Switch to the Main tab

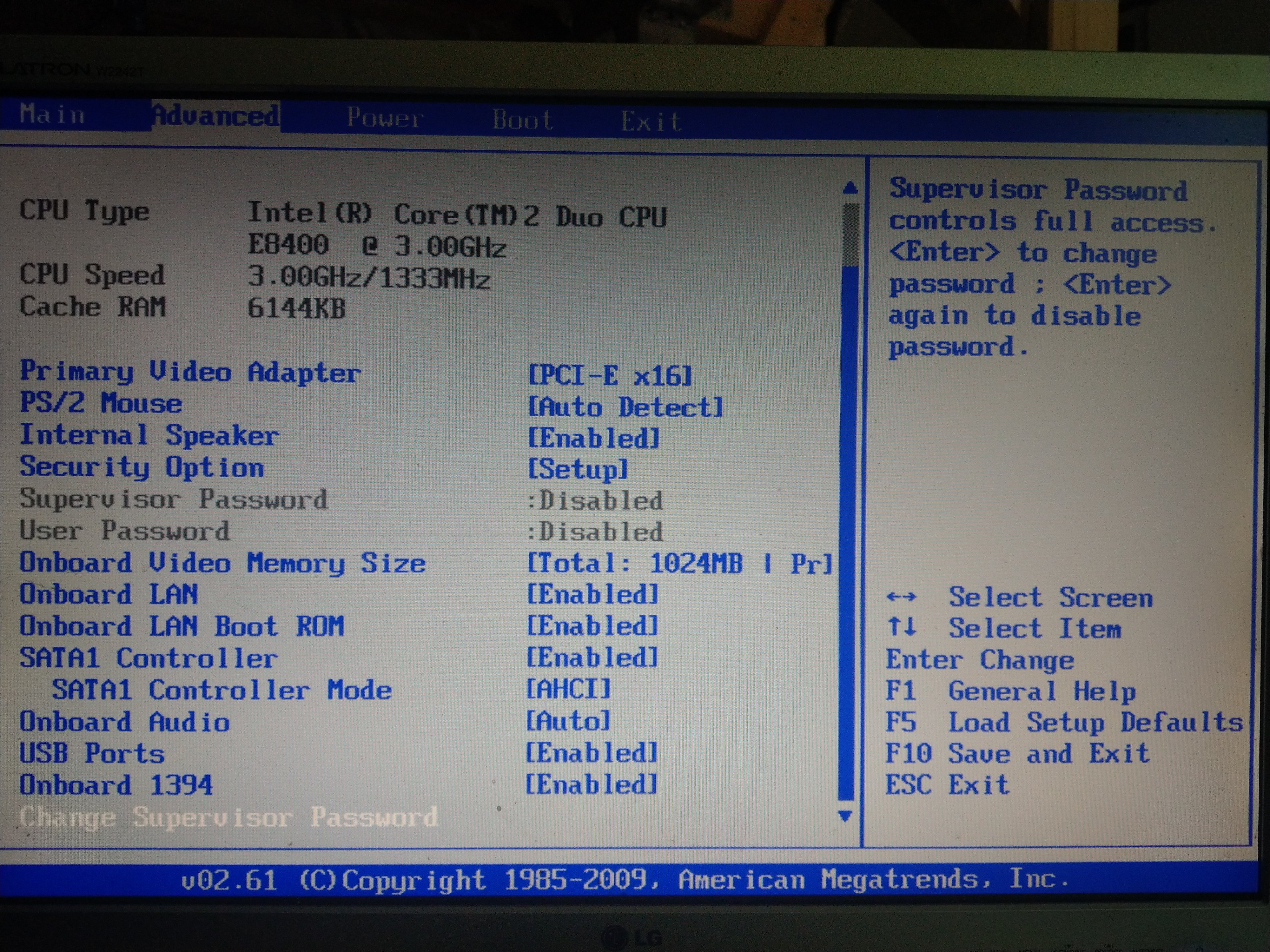[52, 114]
